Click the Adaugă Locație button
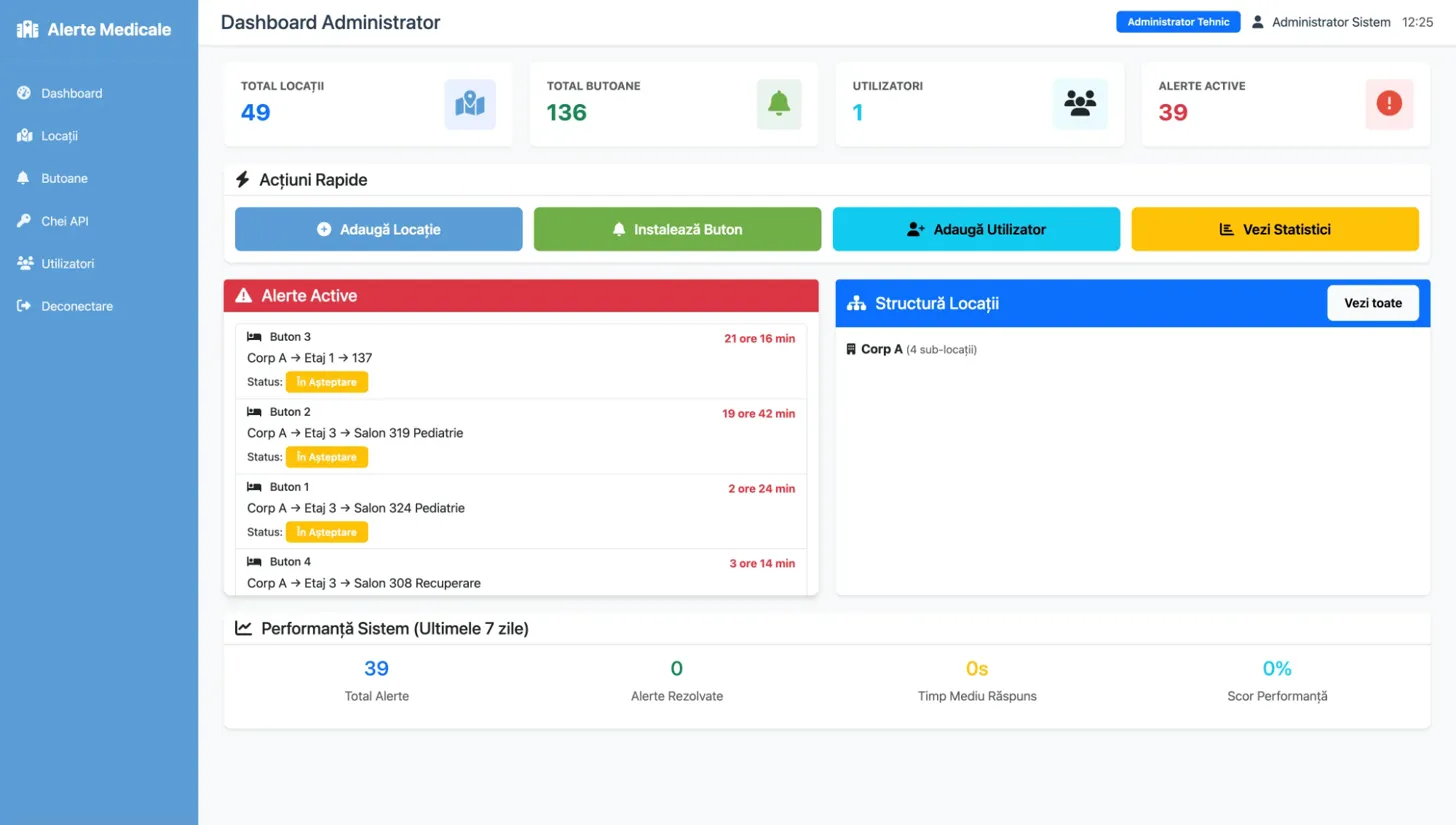The height and width of the screenshot is (825, 1456). tap(378, 229)
